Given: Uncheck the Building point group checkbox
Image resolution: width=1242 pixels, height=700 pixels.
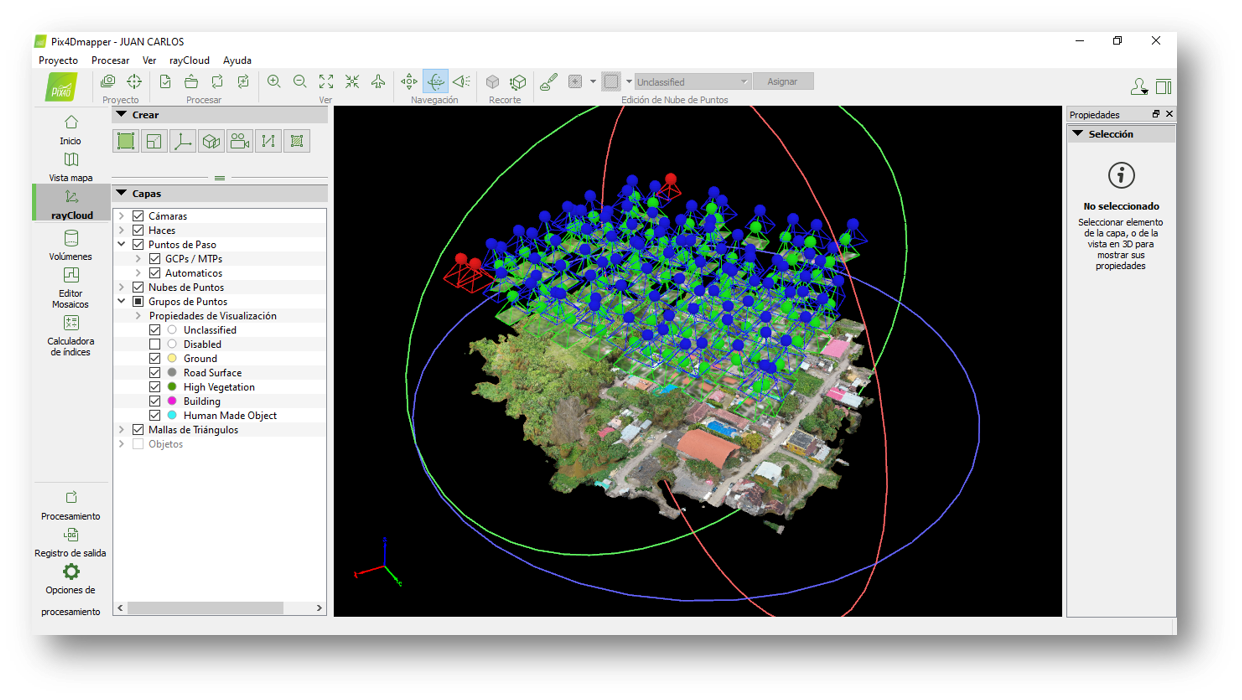Looking at the screenshot, I should tap(155, 401).
